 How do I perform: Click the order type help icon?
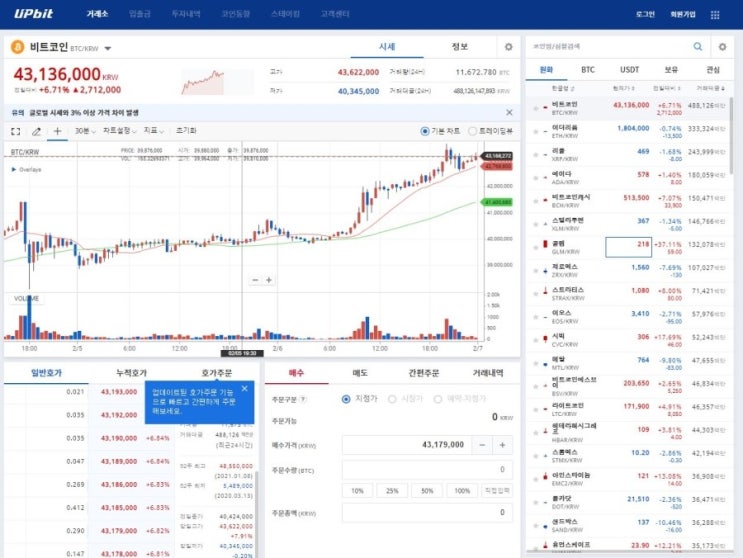[x=303, y=399]
